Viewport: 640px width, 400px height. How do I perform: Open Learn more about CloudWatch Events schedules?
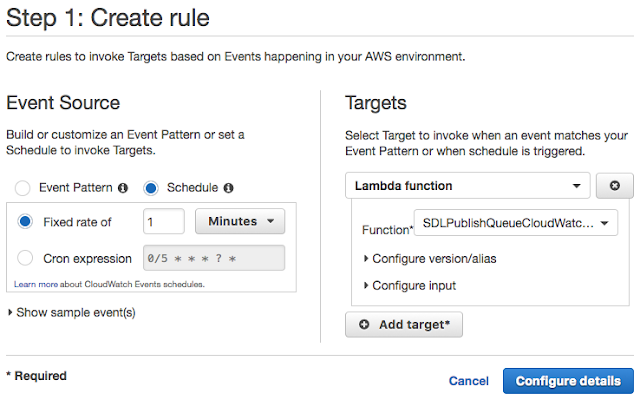pyautogui.click(x=108, y=284)
